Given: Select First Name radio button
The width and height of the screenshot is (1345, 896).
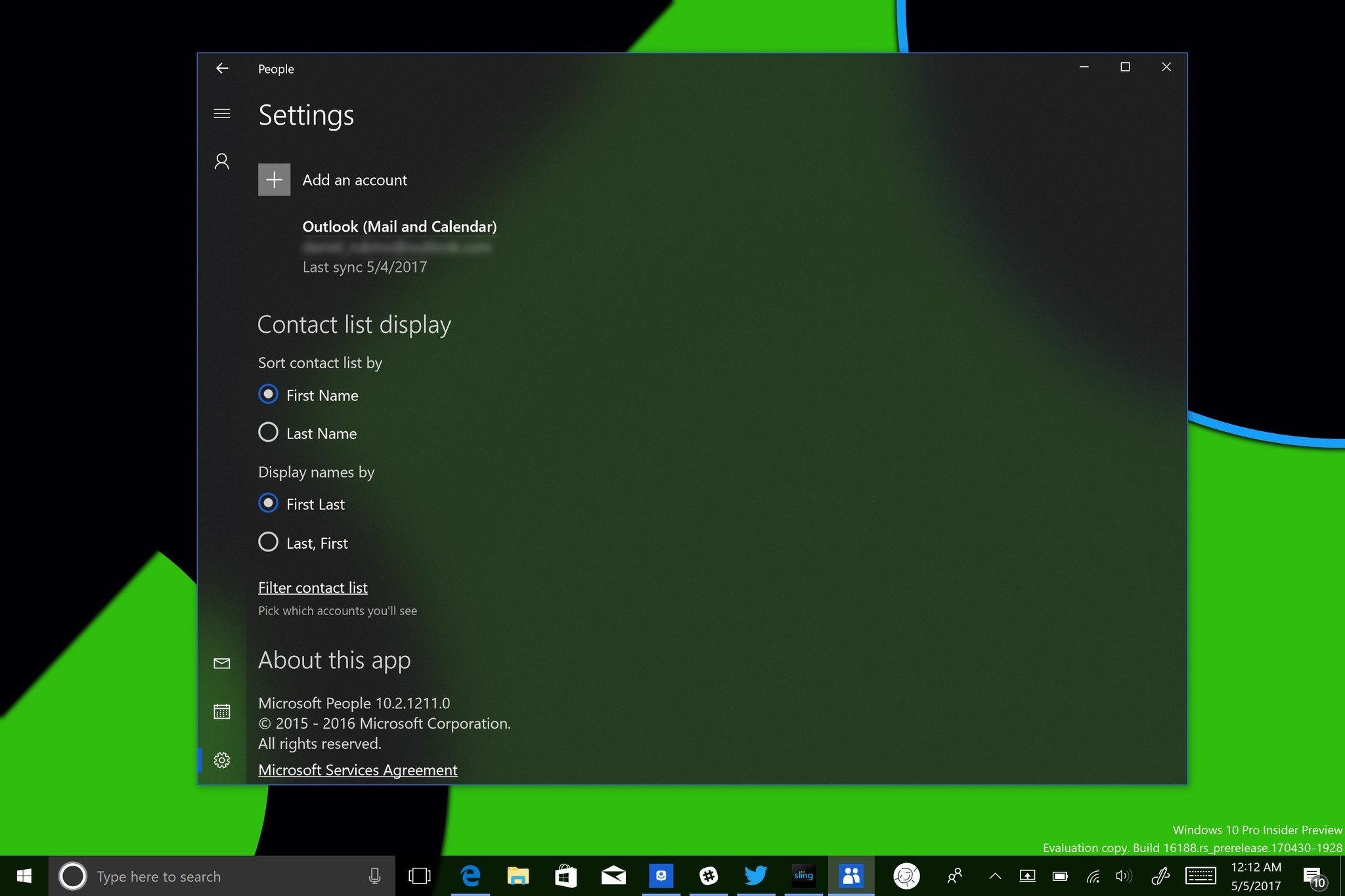Looking at the screenshot, I should 267,394.
